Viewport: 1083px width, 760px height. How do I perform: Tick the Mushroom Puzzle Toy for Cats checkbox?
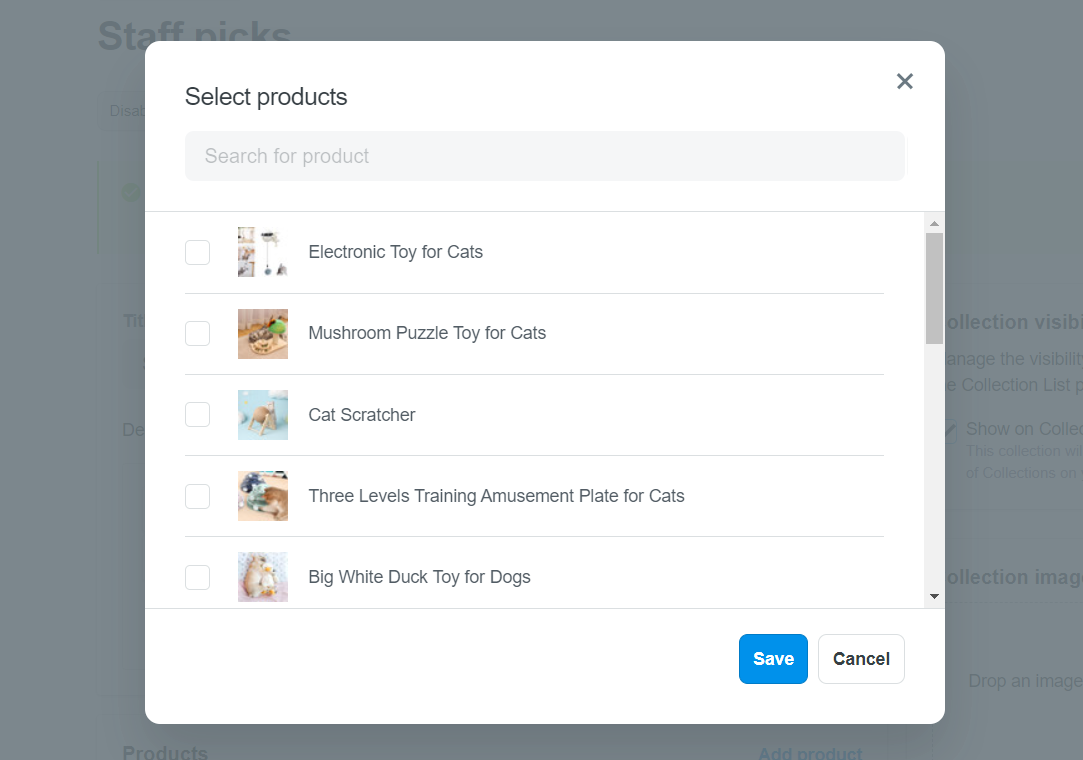coord(198,333)
